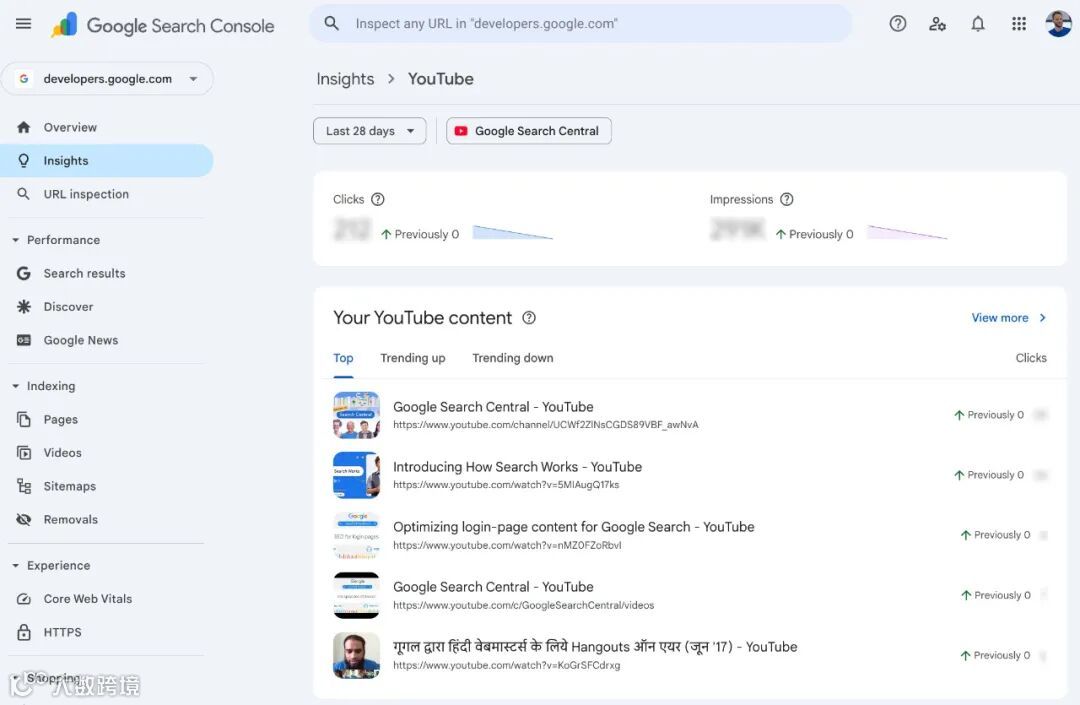This screenshot has height=705, width=1080.
Task: Click the Inspect any URL search field
Action: pyautogui.click(x=581, y=23)
